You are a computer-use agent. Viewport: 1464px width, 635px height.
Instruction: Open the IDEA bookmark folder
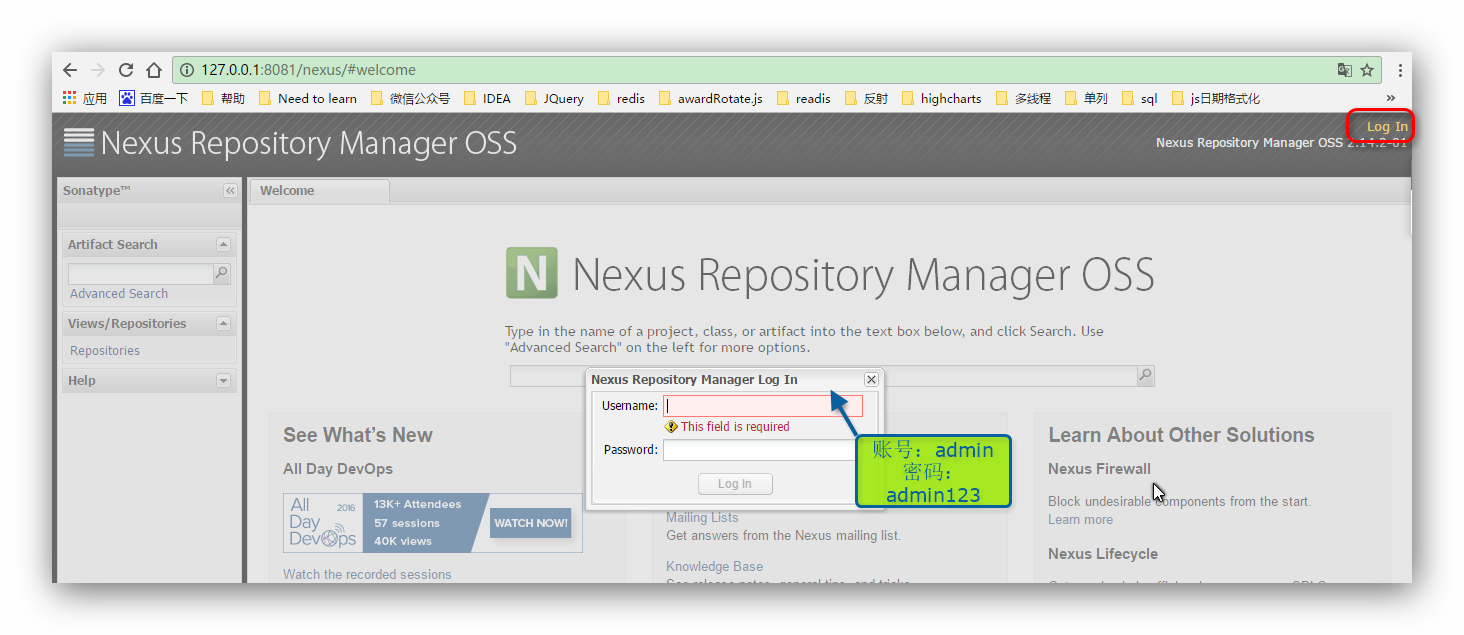pyautogui.click(x=487, y=98)
